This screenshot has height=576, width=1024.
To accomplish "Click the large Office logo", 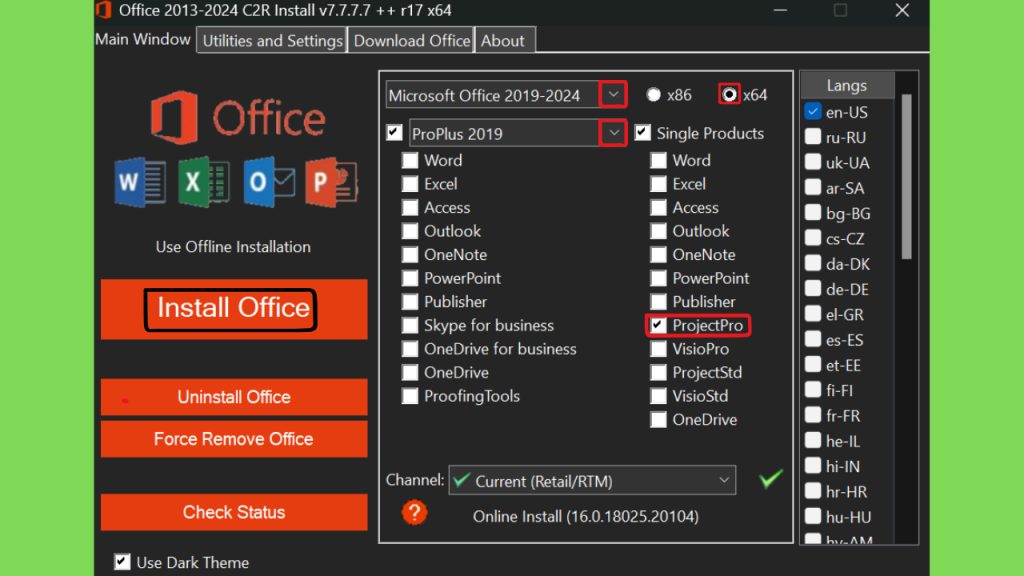I will [237, 118].
